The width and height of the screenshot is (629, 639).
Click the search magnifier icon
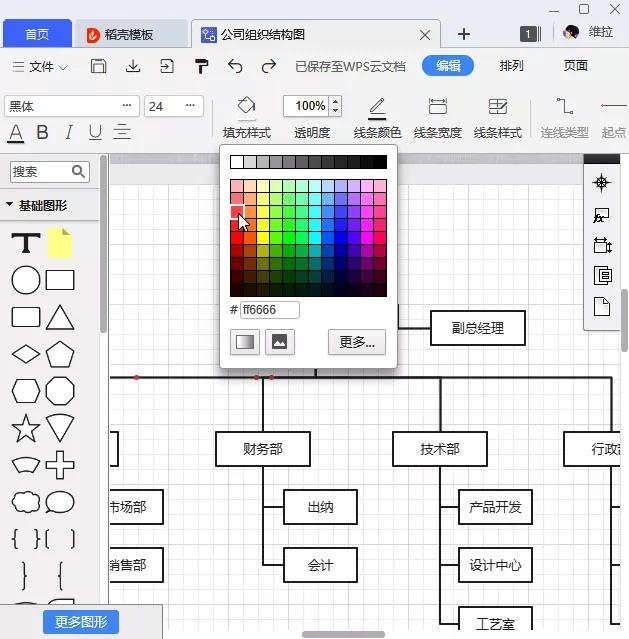tap(78, 172)
